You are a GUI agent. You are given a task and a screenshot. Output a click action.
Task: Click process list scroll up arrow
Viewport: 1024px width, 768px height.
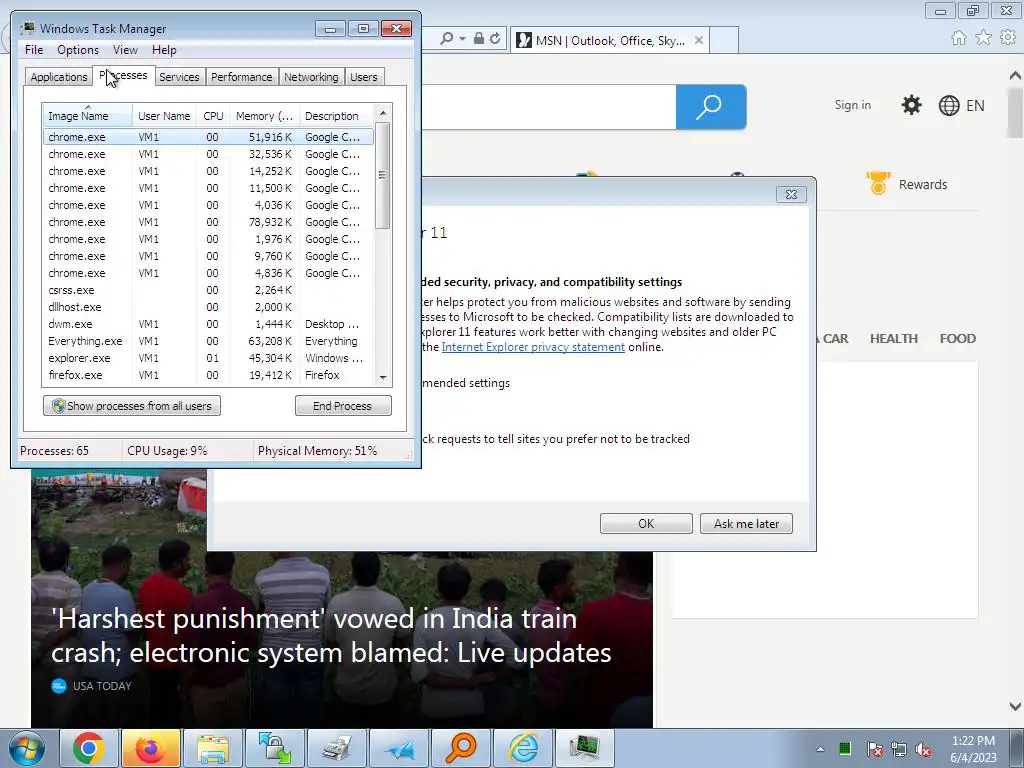(383, 113)
